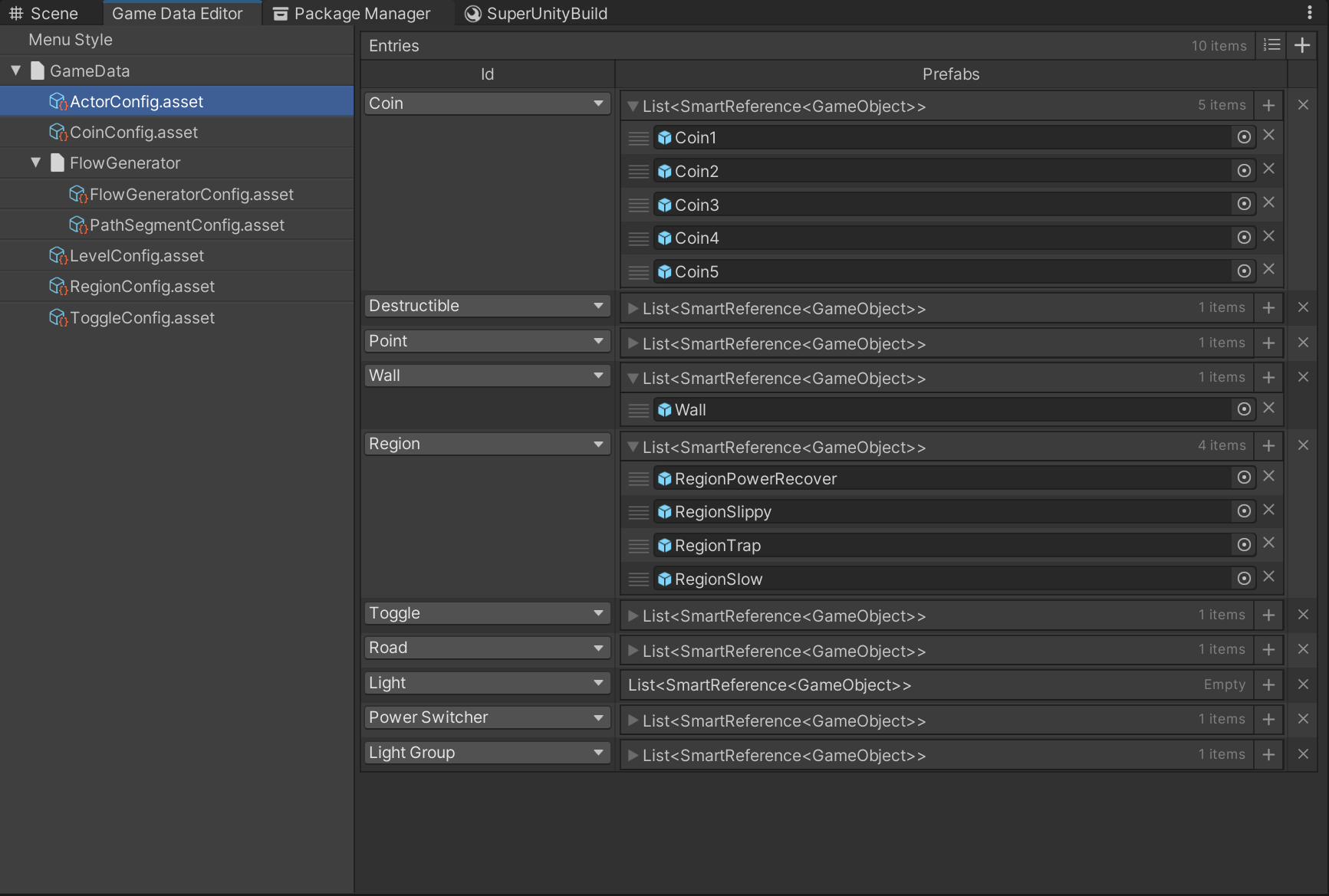Toggle the list view icon in Entries header
Viewport: 1329px width, 896px height.
point(1271,45)
